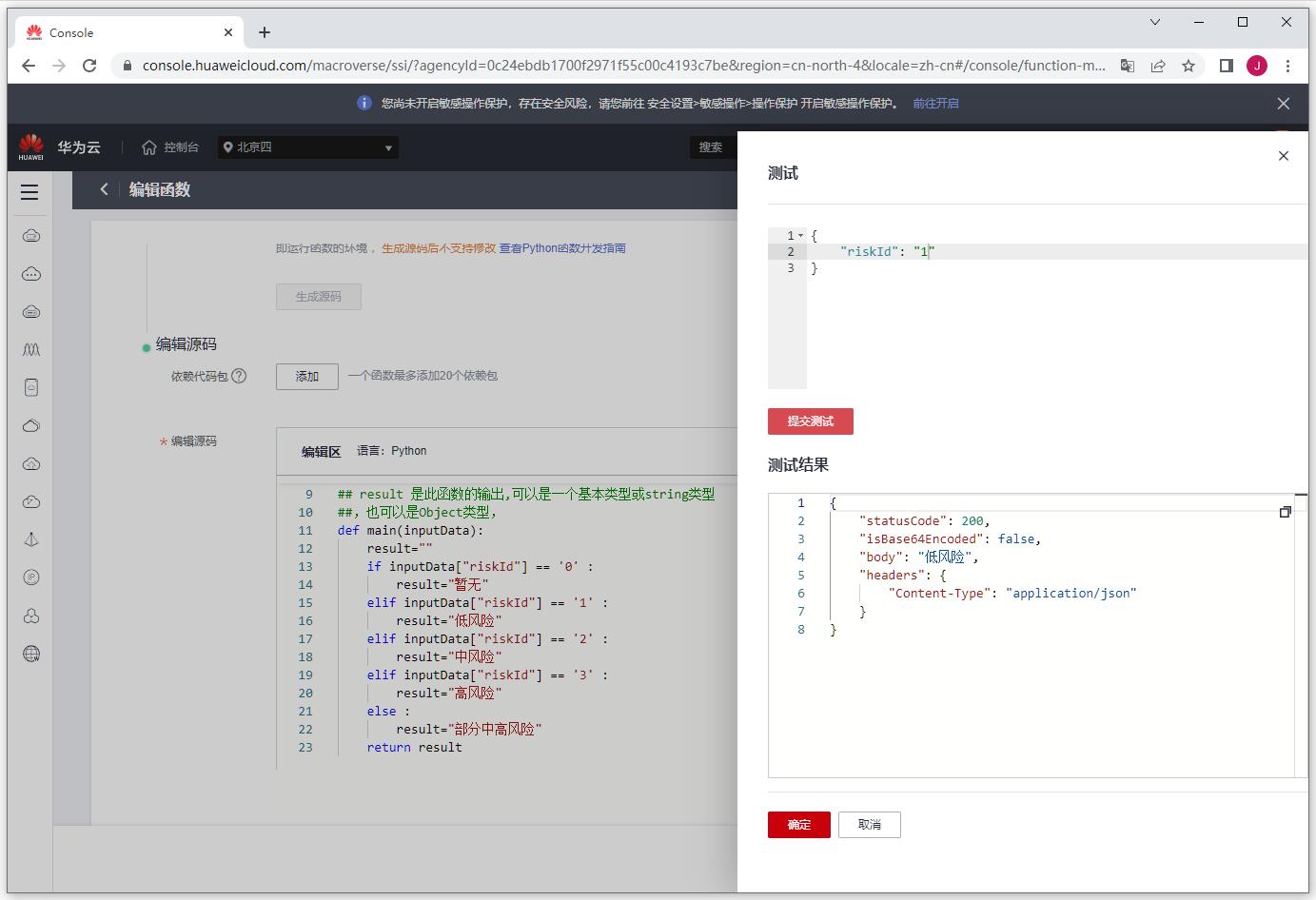Open the hamburger menu in the sidebar
The height and width of the screenshot is (900, 1316).
(x=29, y=192)
